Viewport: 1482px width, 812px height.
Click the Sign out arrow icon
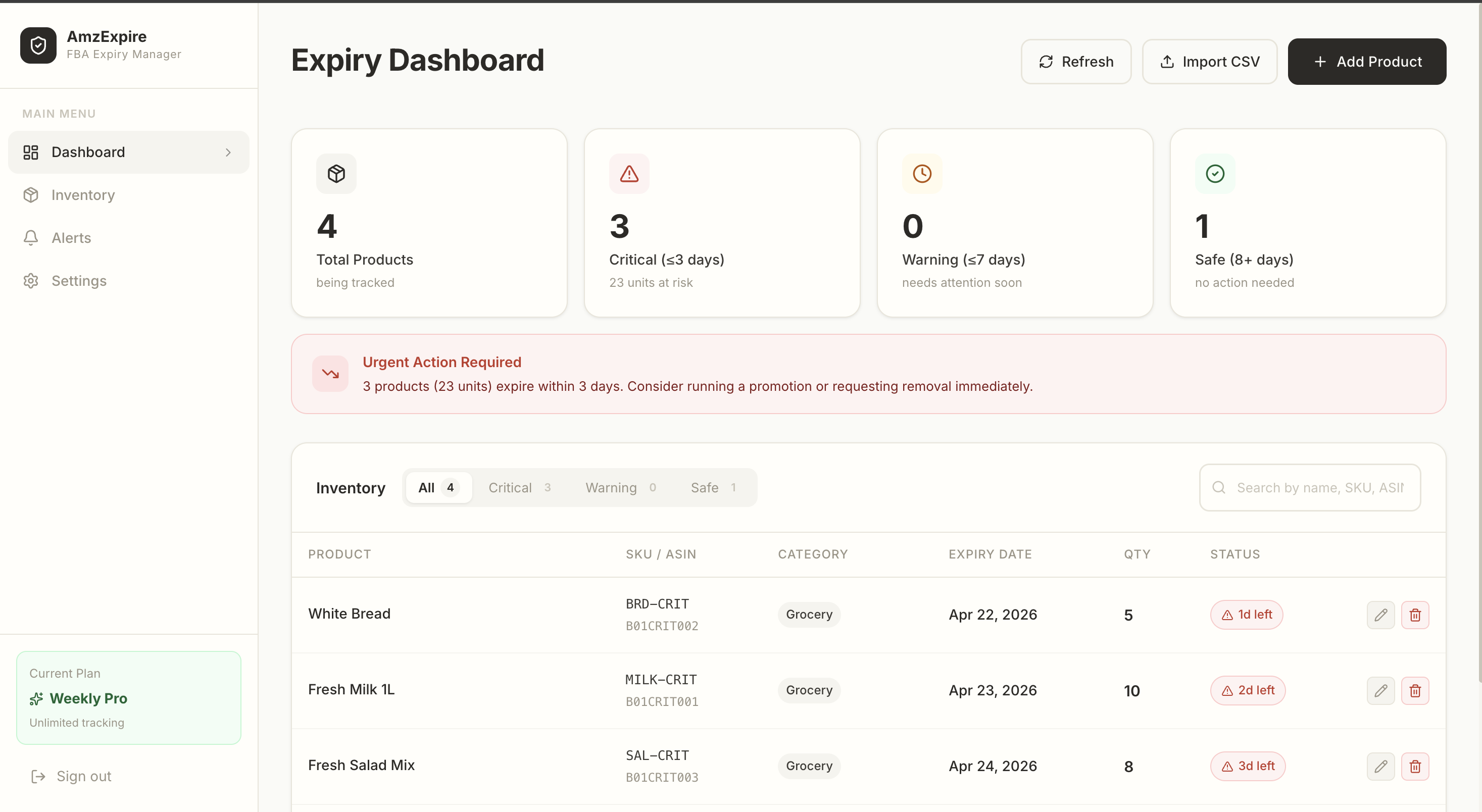coord(38,777)
